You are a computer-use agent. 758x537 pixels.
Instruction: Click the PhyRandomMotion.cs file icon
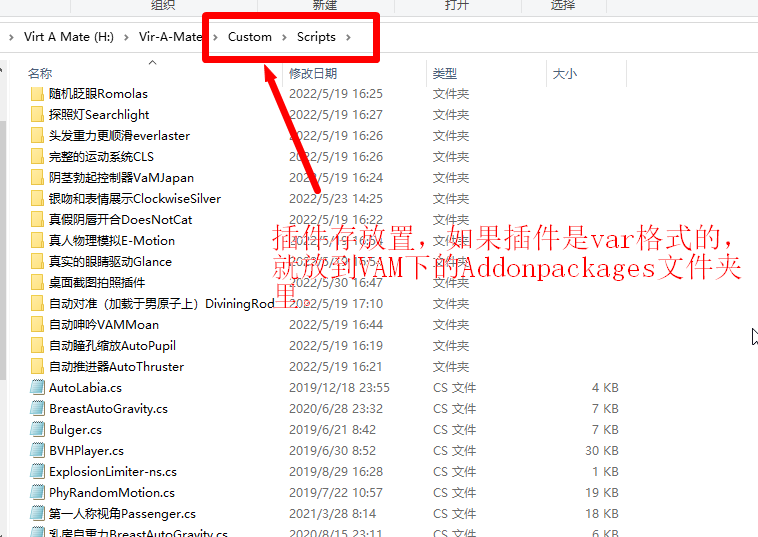[x=37, y=493]
